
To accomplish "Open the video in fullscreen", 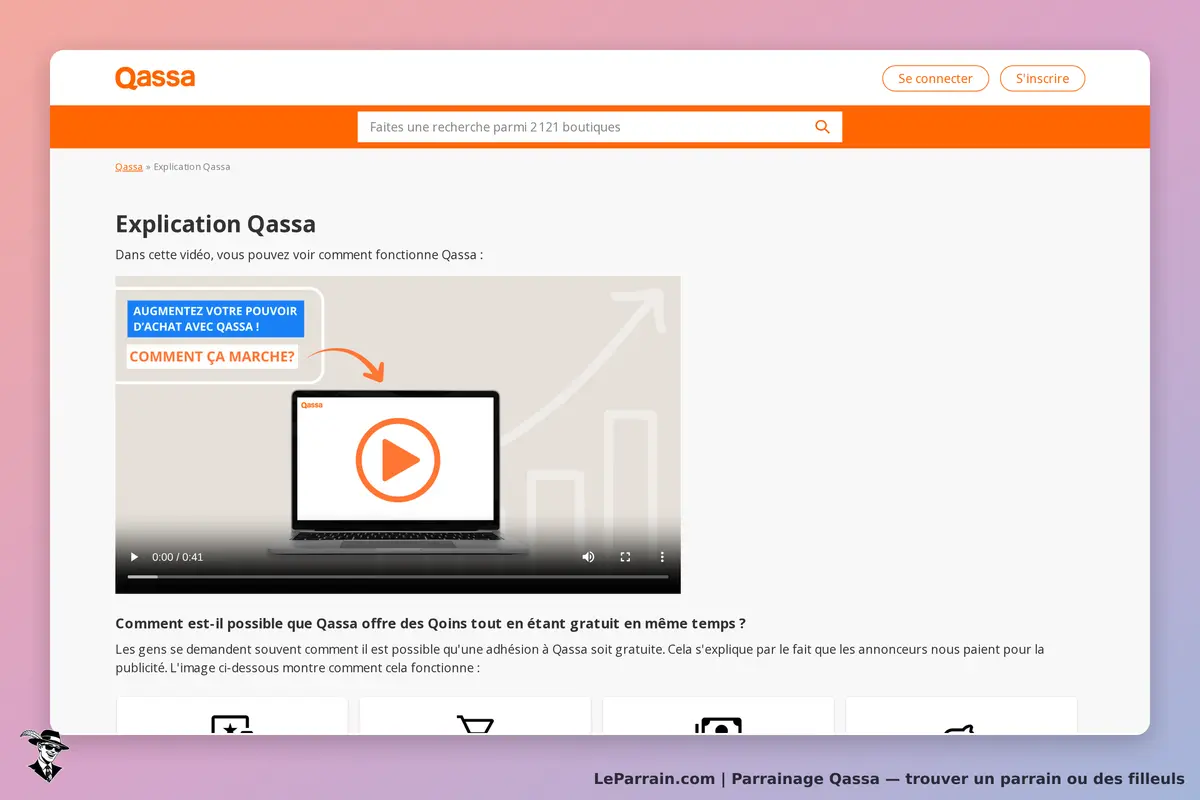I will point(626,557).
